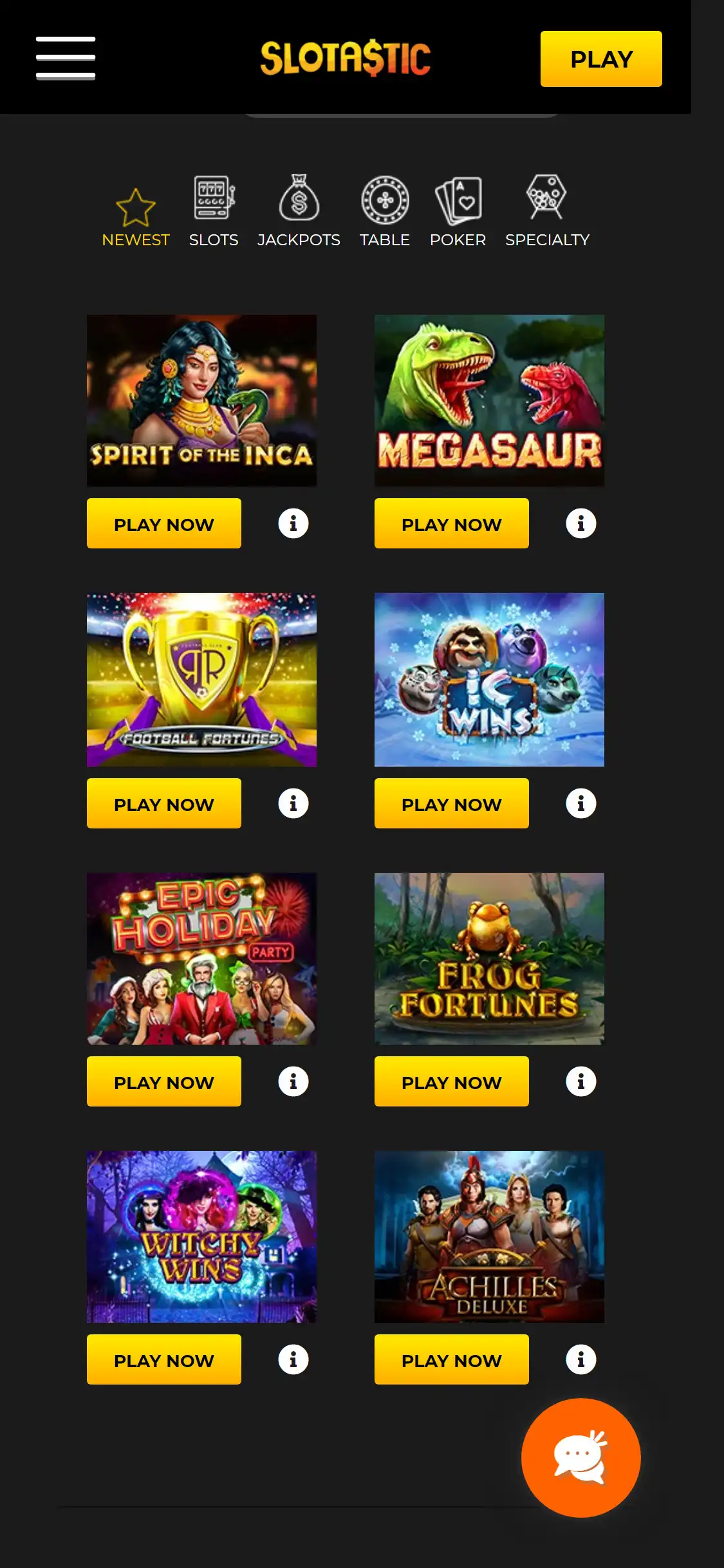
Task: Show Epic Holiday Party info
Action: click(x=293, y=1081)
